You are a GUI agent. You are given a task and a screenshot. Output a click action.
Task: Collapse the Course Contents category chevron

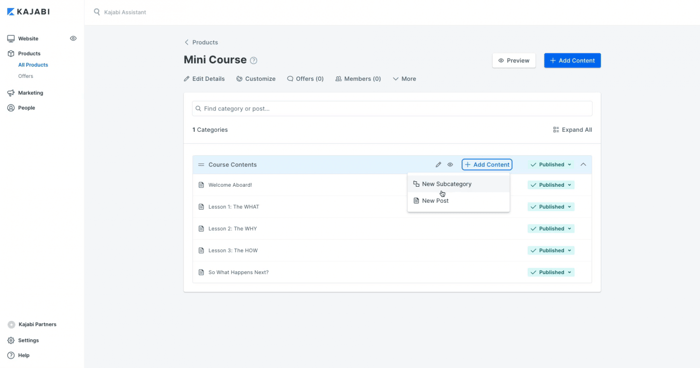[x=583, y=165]
